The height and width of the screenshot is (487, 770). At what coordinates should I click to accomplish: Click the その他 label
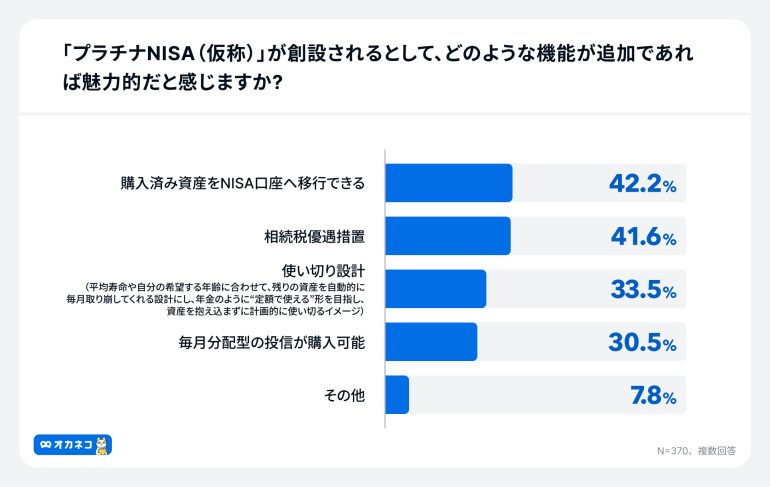point(344,395)
